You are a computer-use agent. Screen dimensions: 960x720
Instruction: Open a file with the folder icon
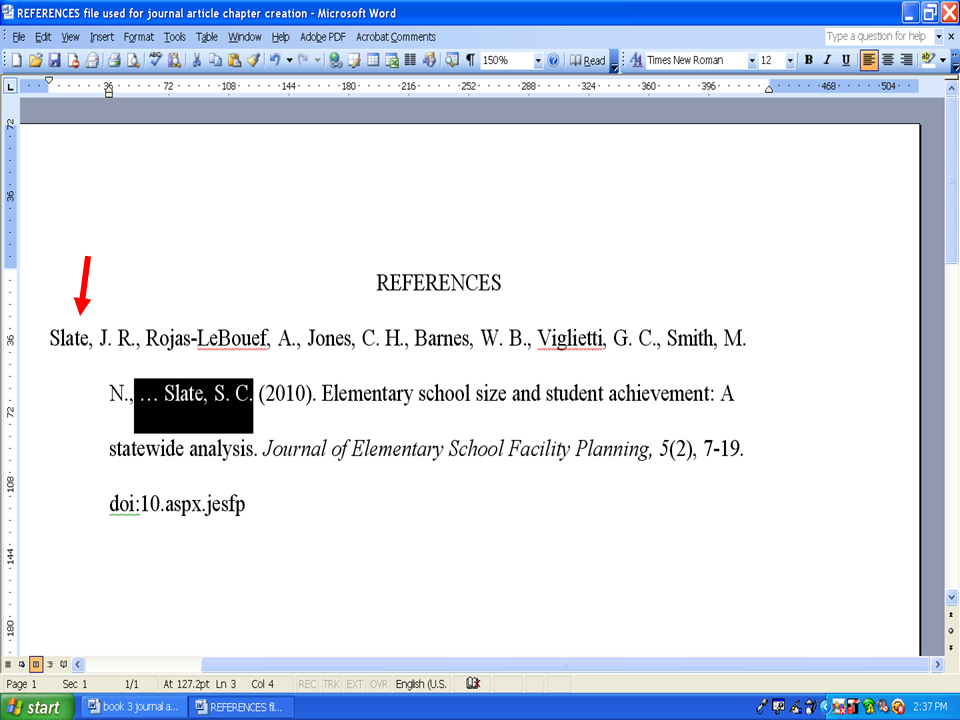36,60
